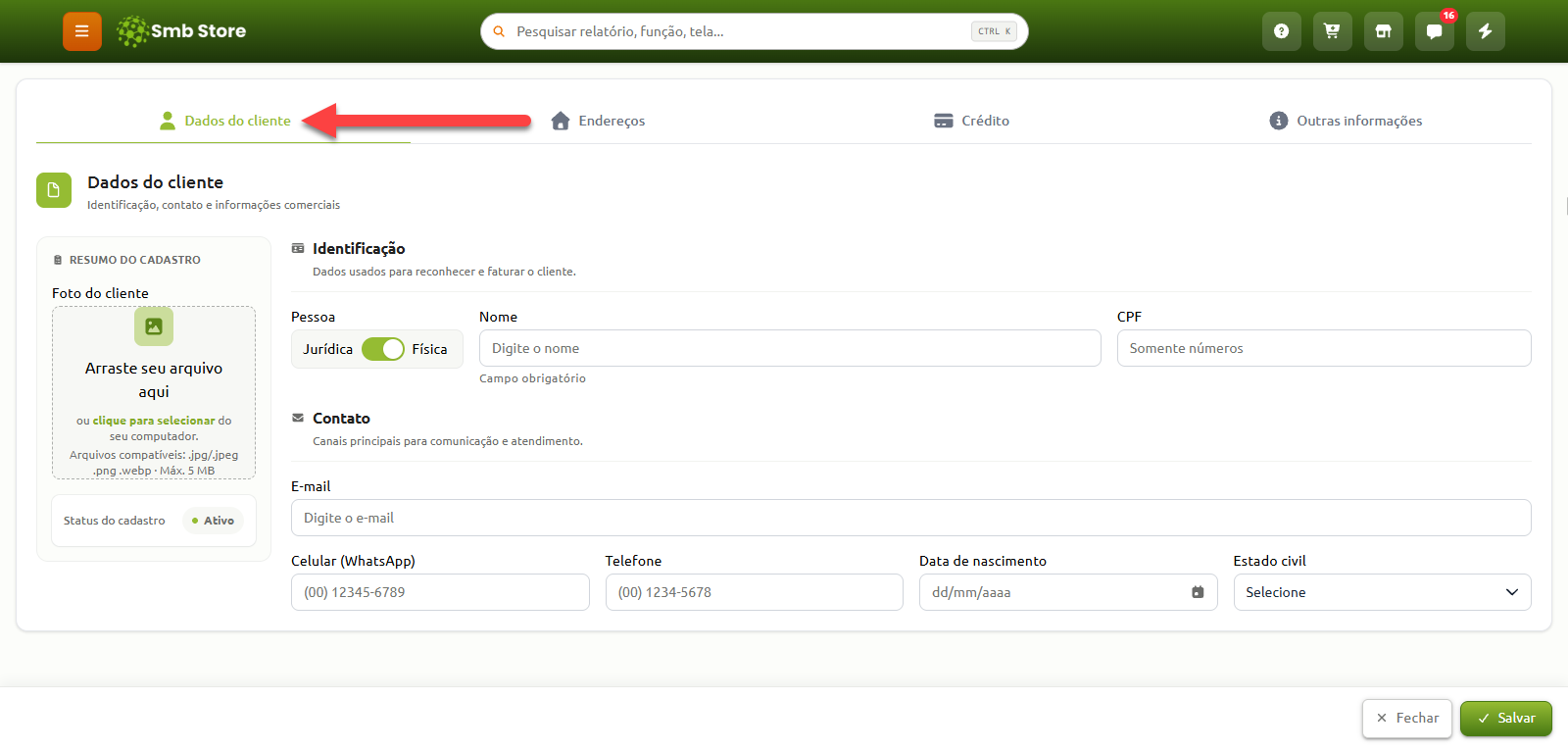Click the 'Jurídica' label
The image size is (1568, 750).
tap(328, 349)
